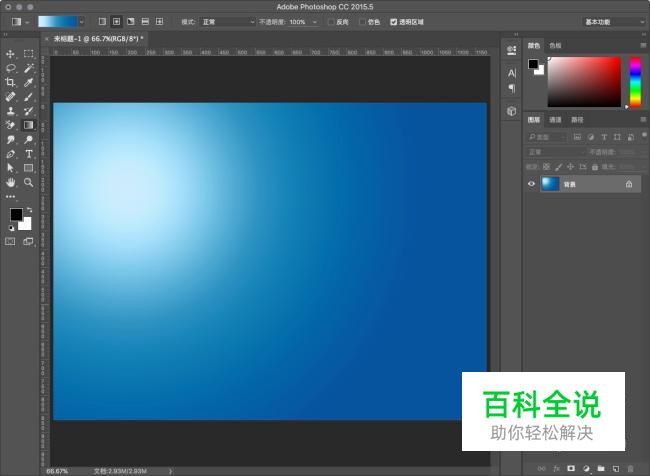Screen dimensions: 650x476
Task: Enable the 反向 (Reverse) checkbox
Action: tap(332, 21)
